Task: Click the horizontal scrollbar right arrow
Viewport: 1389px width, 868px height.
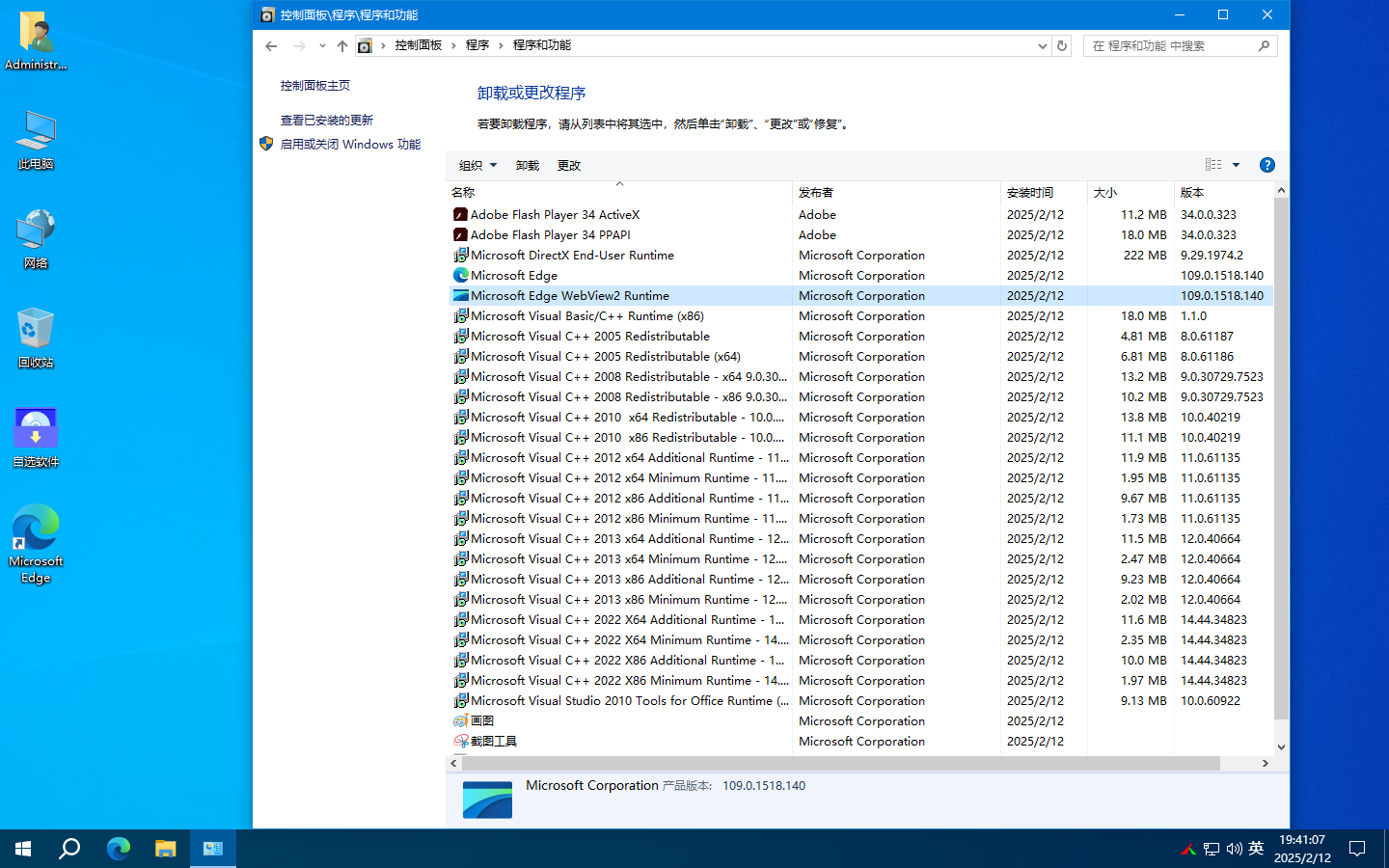Action: (x=1266, y=763)
